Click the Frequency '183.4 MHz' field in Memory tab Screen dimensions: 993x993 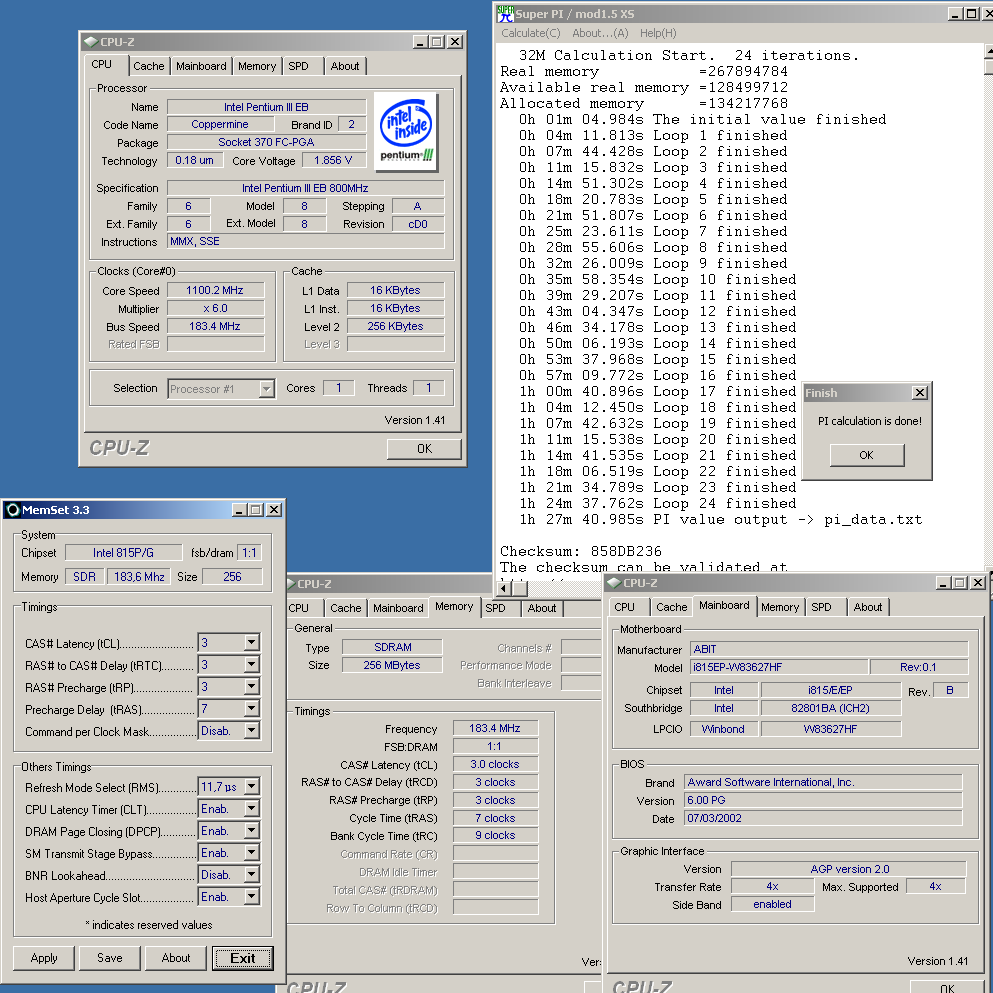(495, 728)
